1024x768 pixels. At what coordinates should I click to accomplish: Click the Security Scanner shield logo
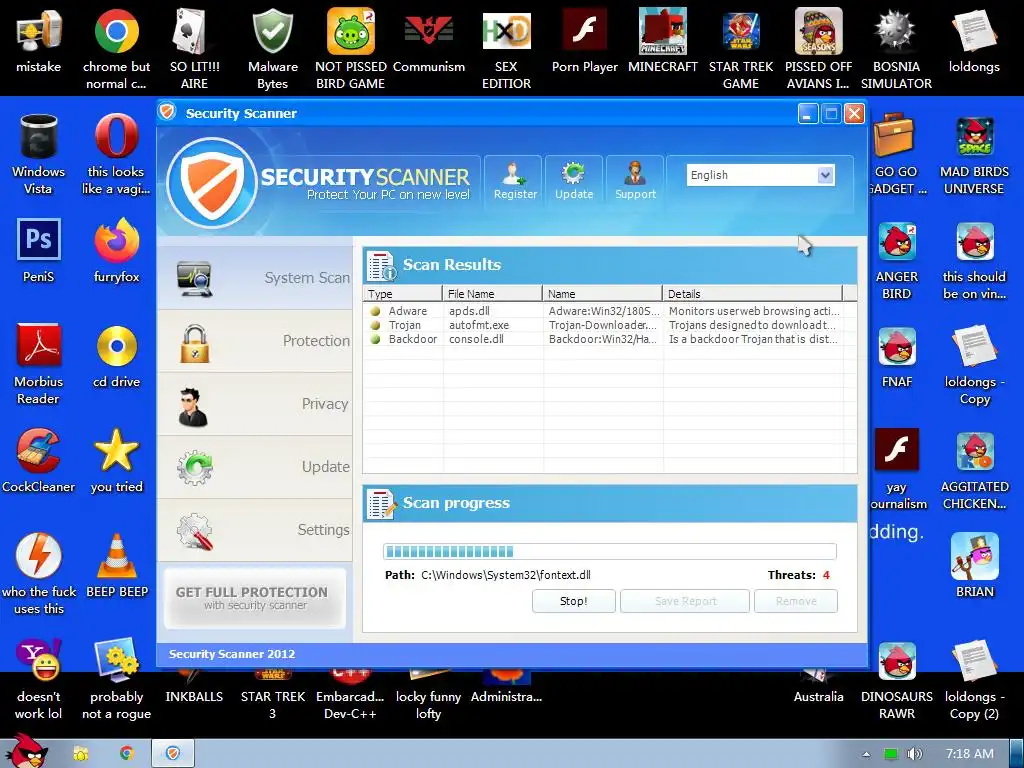212,182
